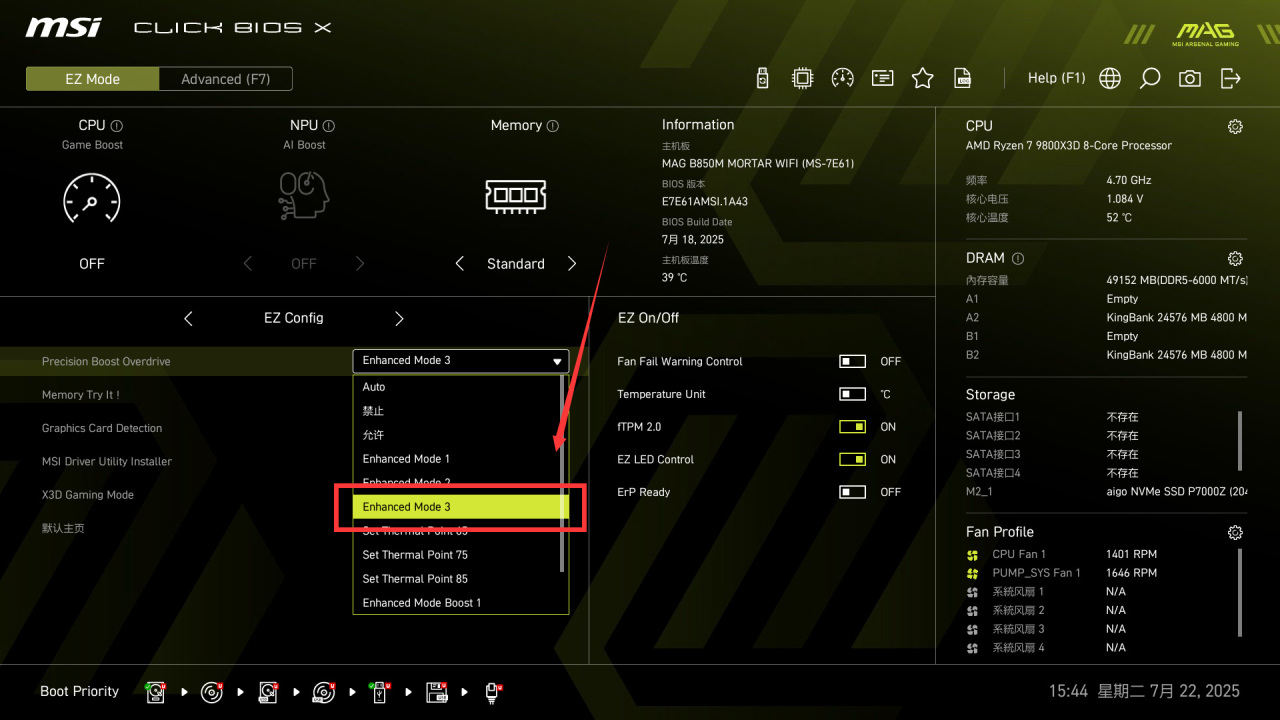1280x720 pixels.
Task: Disable the fTPM 2.0 switch
Action: [x=852, y=427]
